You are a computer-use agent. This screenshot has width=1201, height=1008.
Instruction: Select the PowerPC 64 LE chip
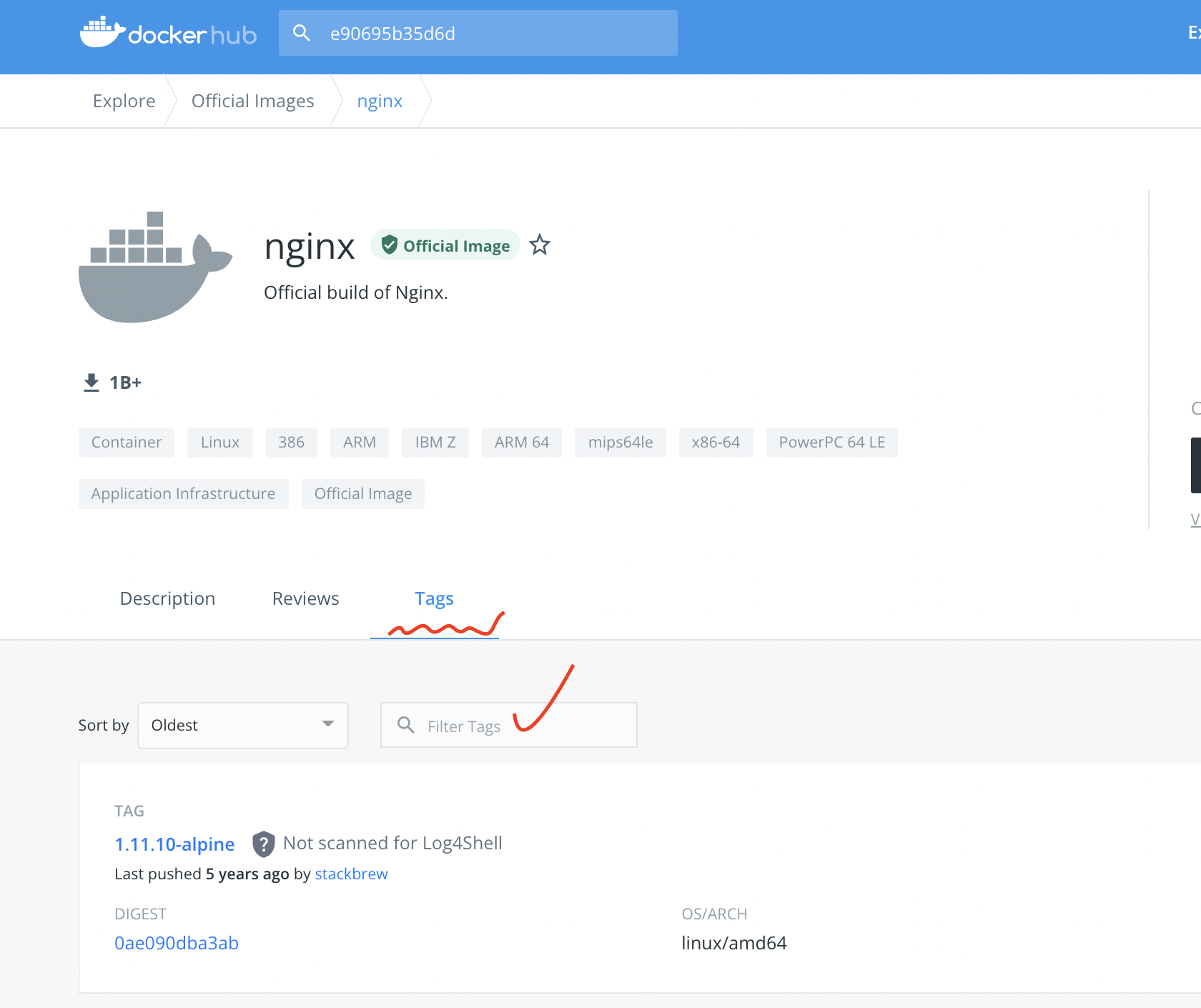832,443
